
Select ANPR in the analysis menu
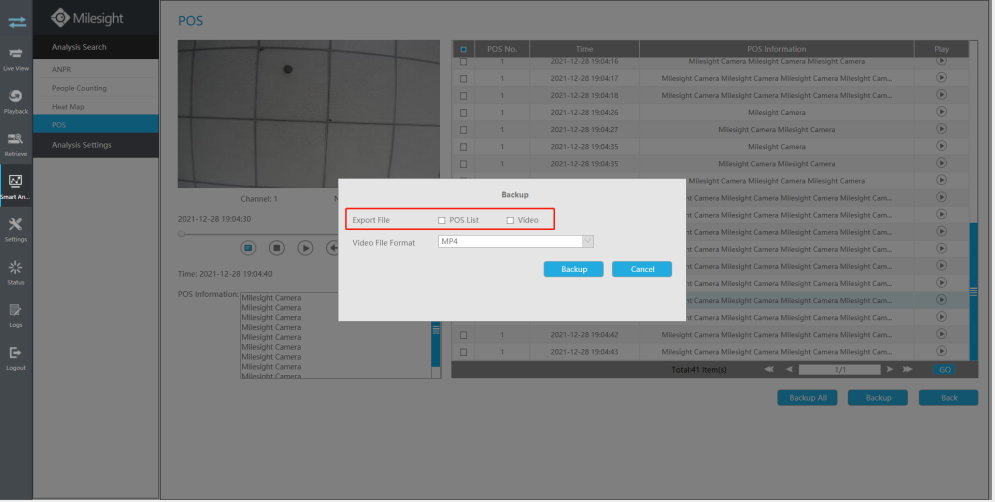pos(96,69)
